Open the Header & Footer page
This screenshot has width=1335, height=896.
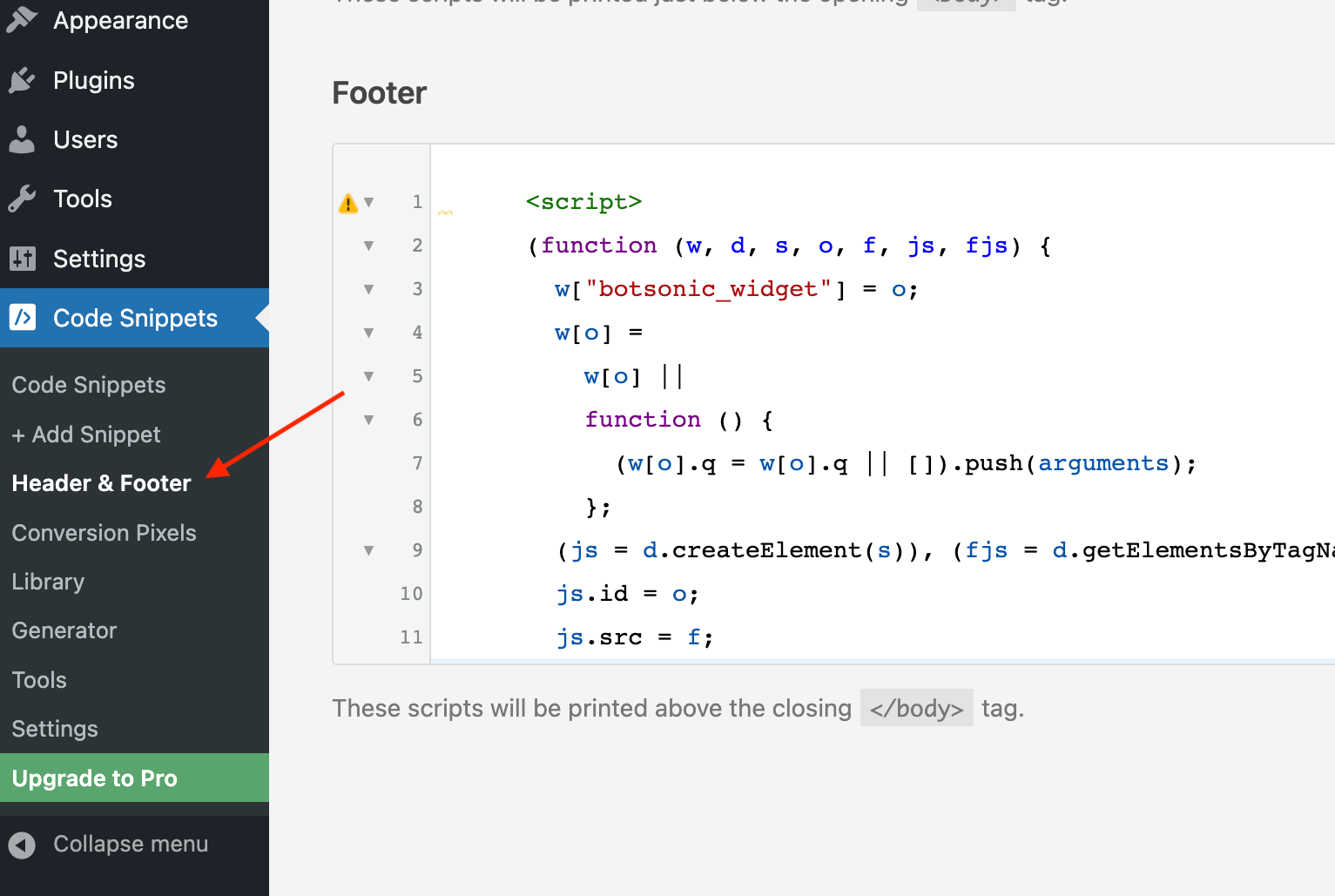[x=101, y=483]
